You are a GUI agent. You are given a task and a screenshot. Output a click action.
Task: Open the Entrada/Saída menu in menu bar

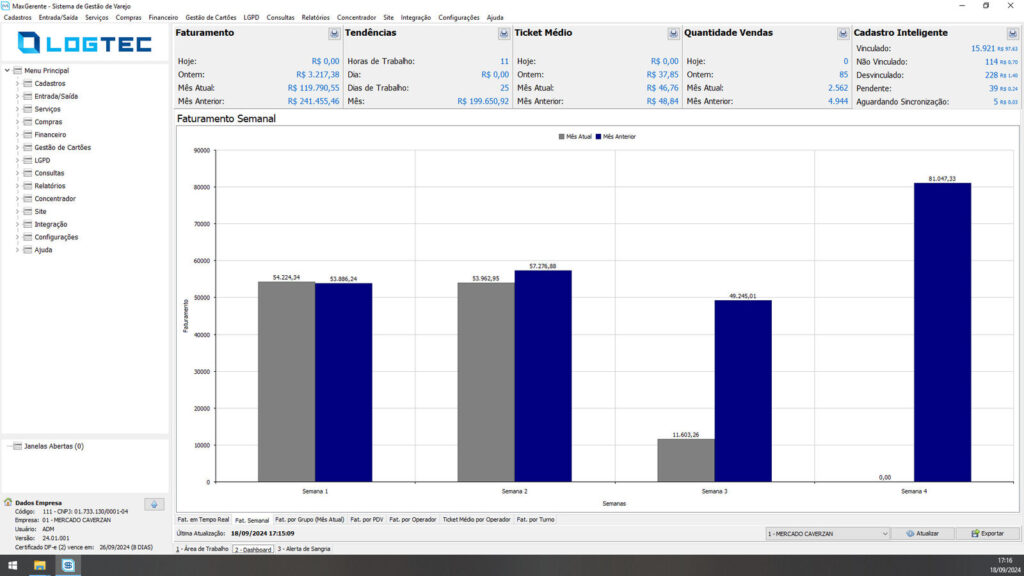click(58, 18)
